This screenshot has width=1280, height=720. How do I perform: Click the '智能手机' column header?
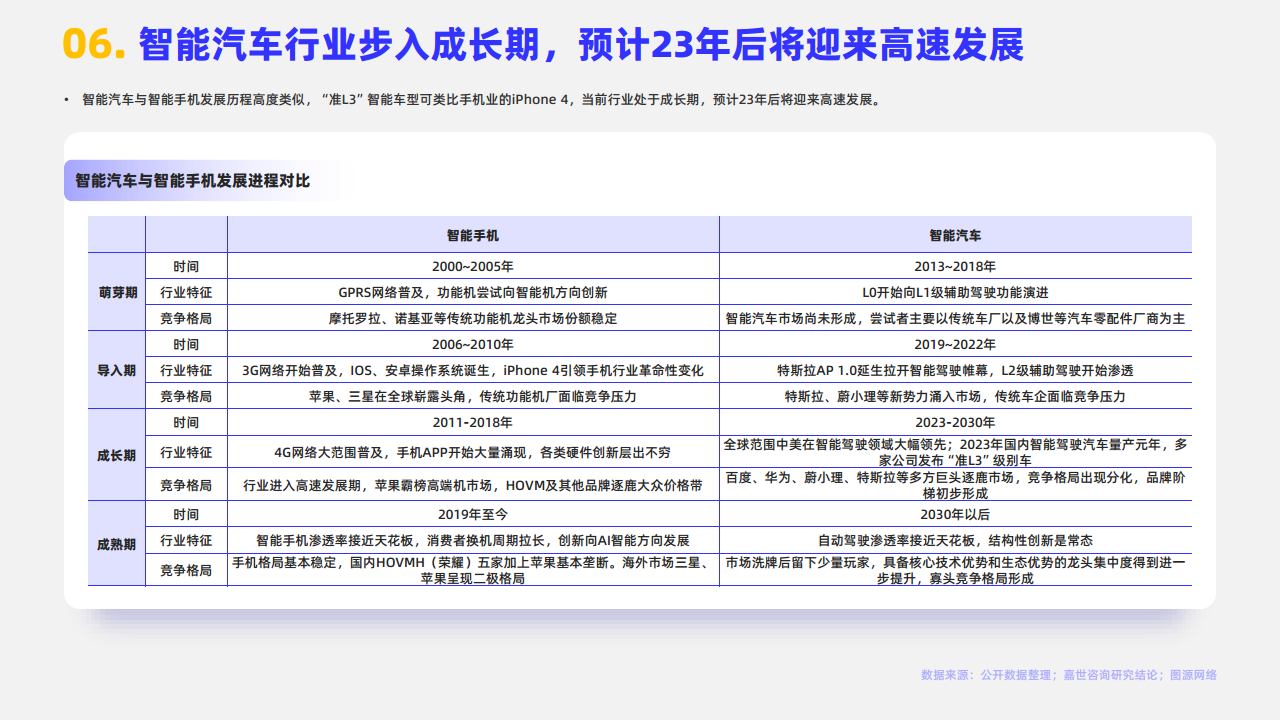click(x=473, y=236)
